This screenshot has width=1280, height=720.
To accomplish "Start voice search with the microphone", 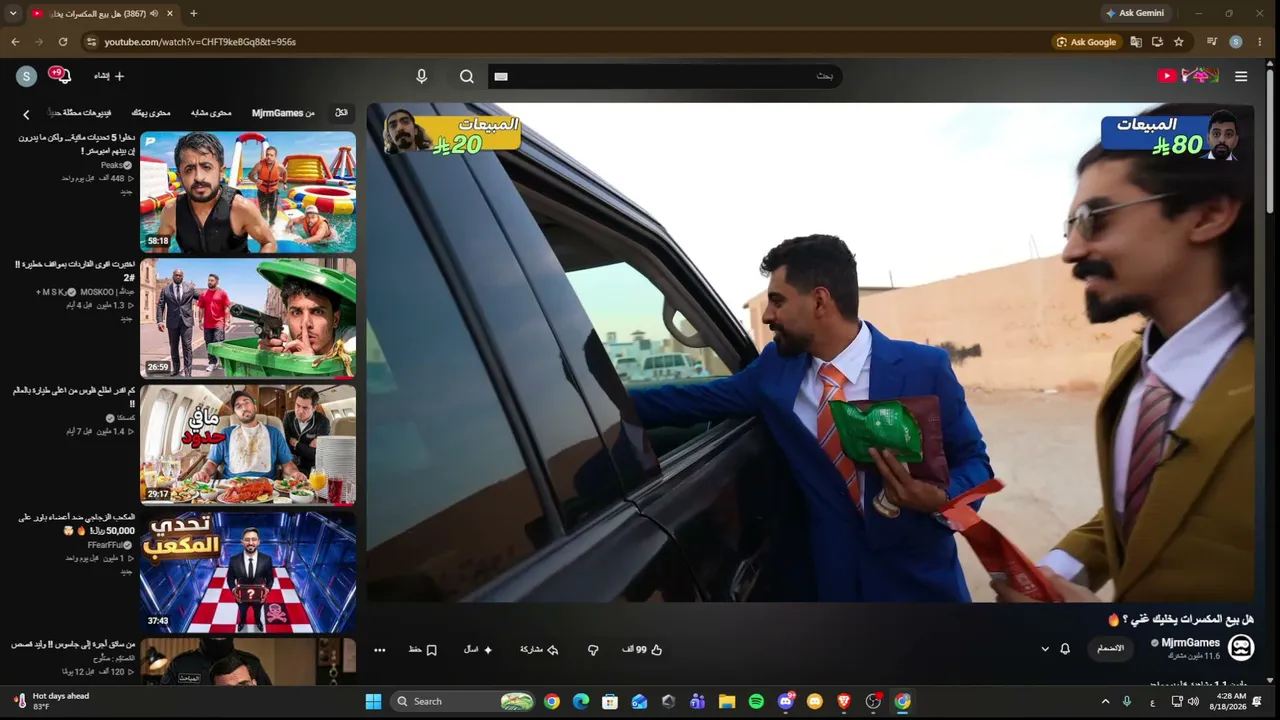I will click(422, 76).
